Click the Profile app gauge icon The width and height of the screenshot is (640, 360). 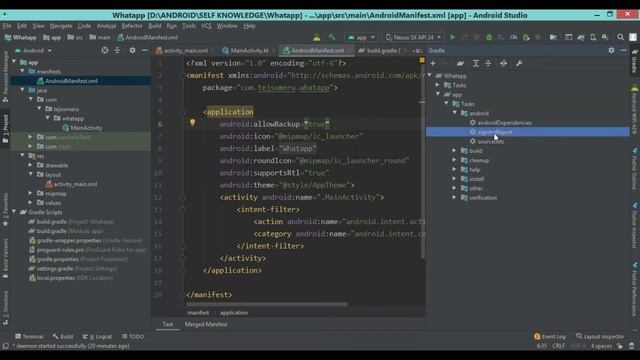pos(513,37)
